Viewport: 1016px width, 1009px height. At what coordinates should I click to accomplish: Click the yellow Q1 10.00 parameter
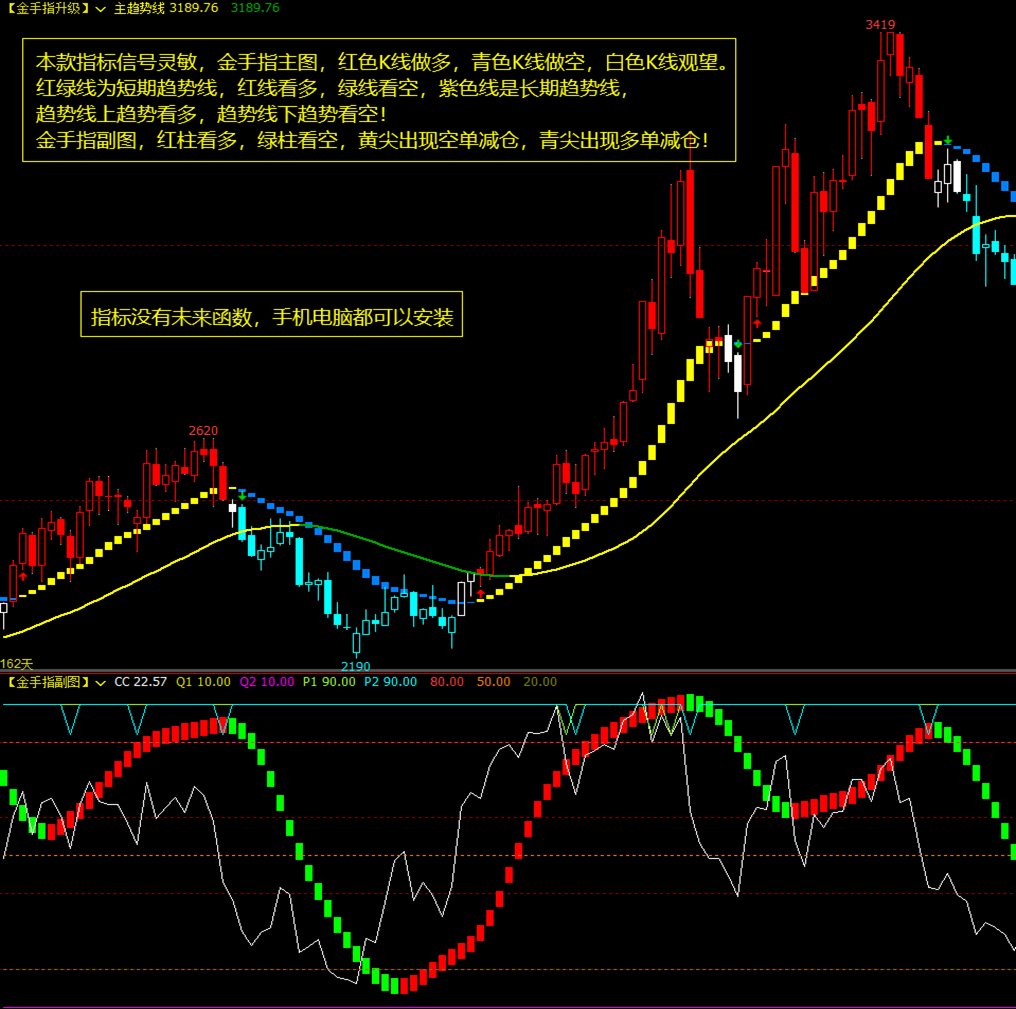click(203, 682)
